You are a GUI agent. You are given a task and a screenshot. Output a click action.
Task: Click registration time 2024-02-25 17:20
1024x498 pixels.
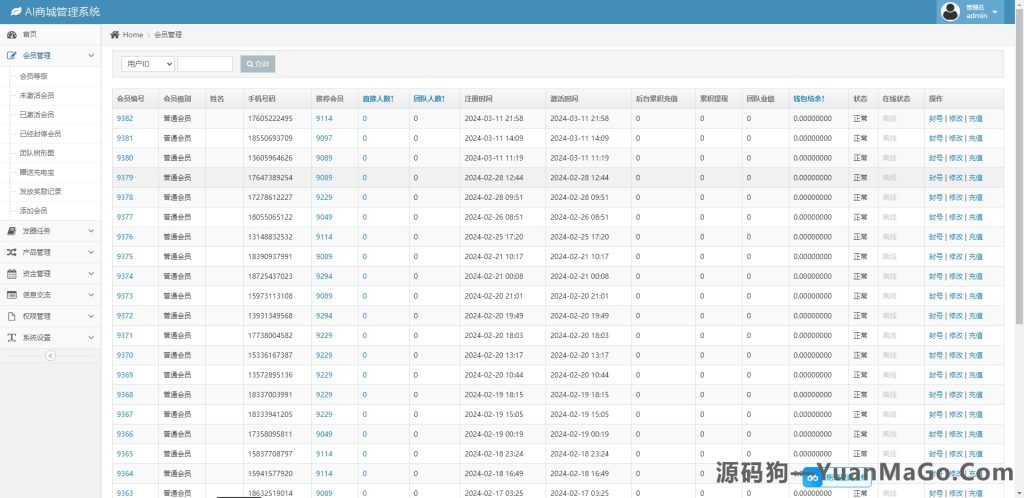click(494, 237)
